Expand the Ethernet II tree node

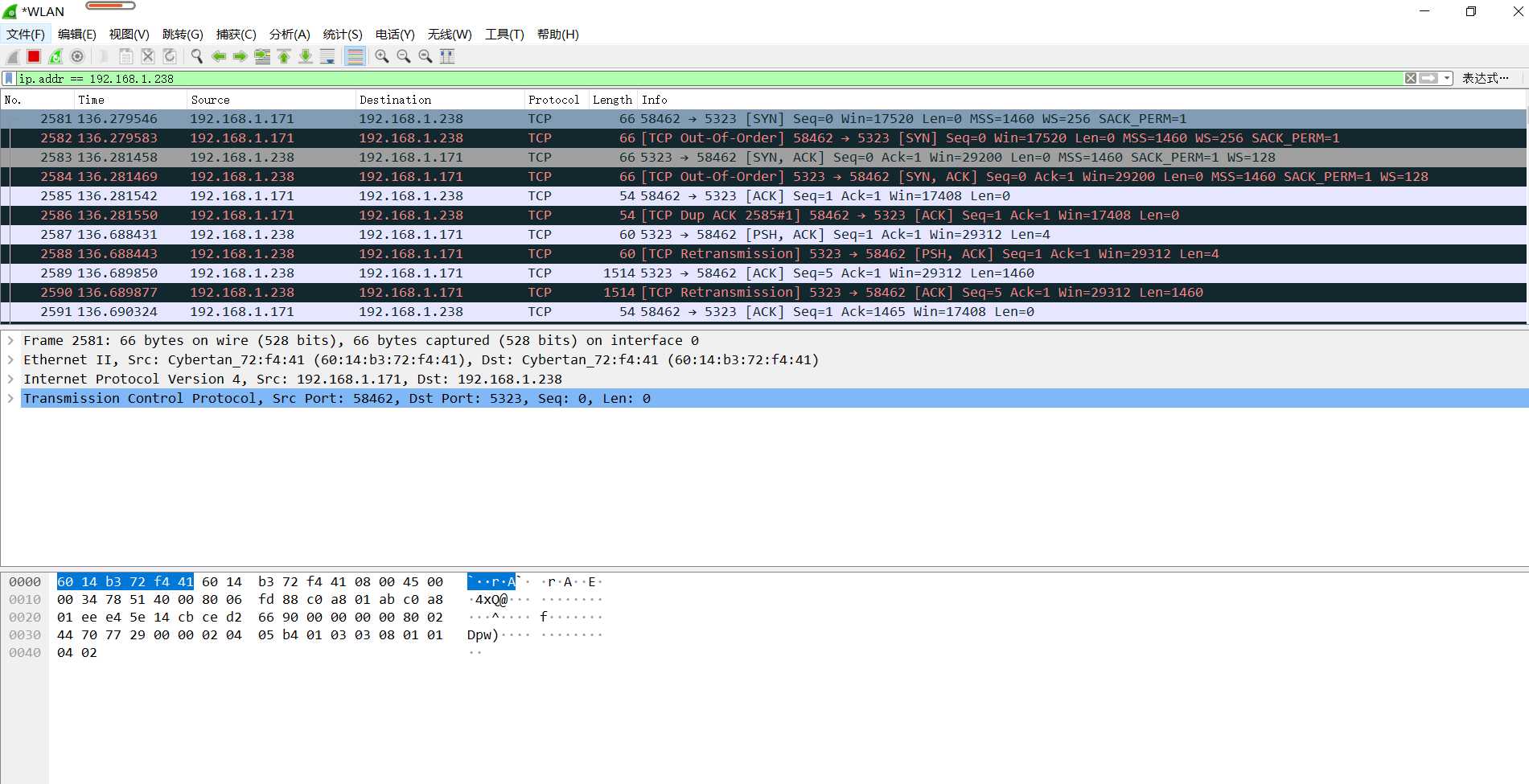tap(10, 359)
